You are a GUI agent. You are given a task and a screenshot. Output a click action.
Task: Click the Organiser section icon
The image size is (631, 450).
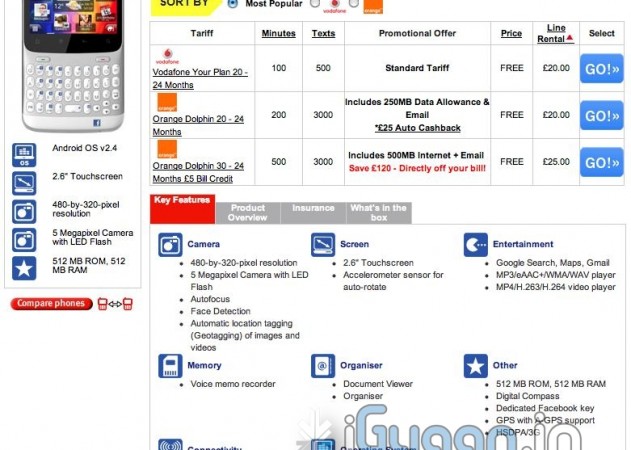tap(322, 366)
